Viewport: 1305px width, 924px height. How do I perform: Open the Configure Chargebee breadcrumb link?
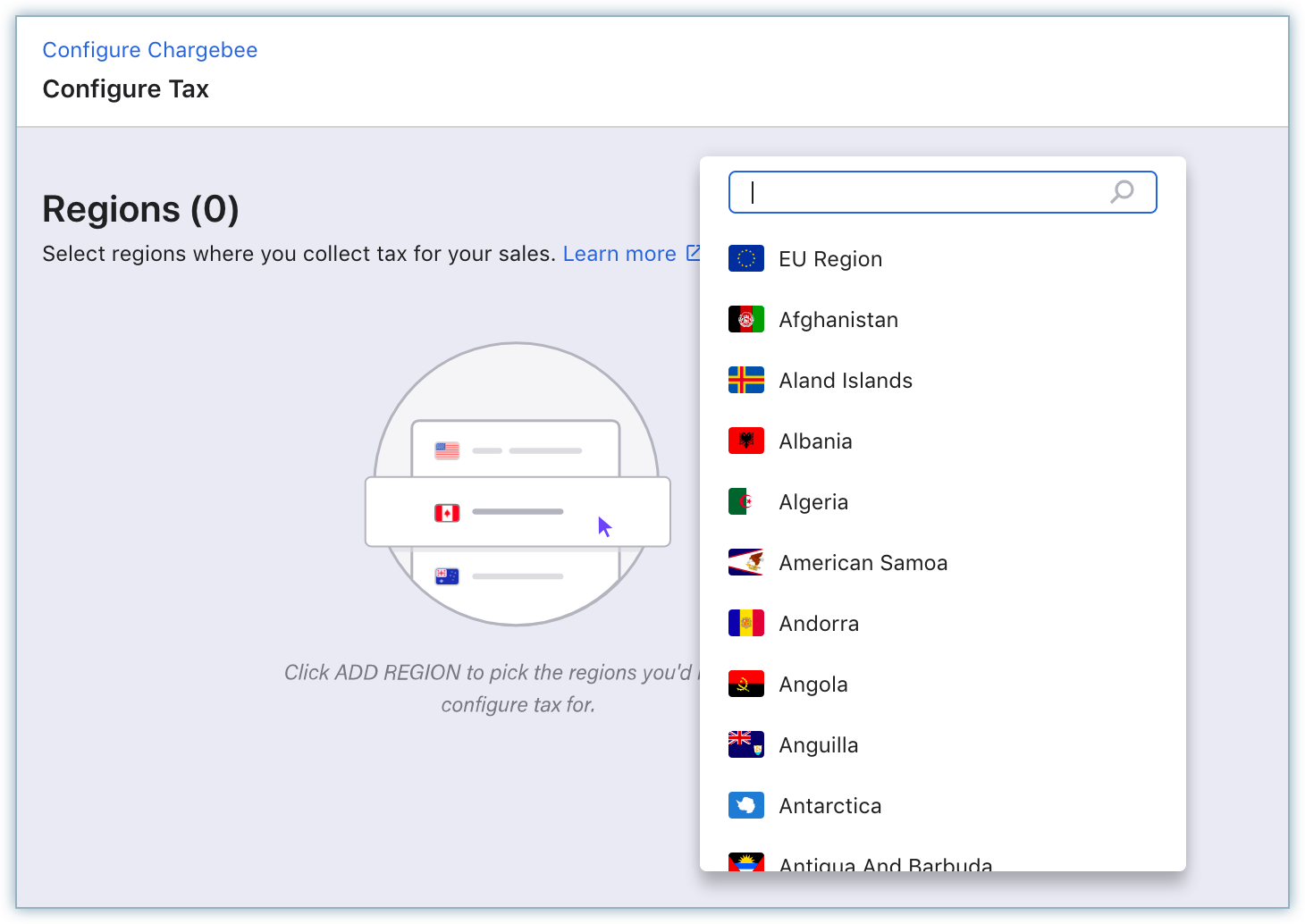150,50
